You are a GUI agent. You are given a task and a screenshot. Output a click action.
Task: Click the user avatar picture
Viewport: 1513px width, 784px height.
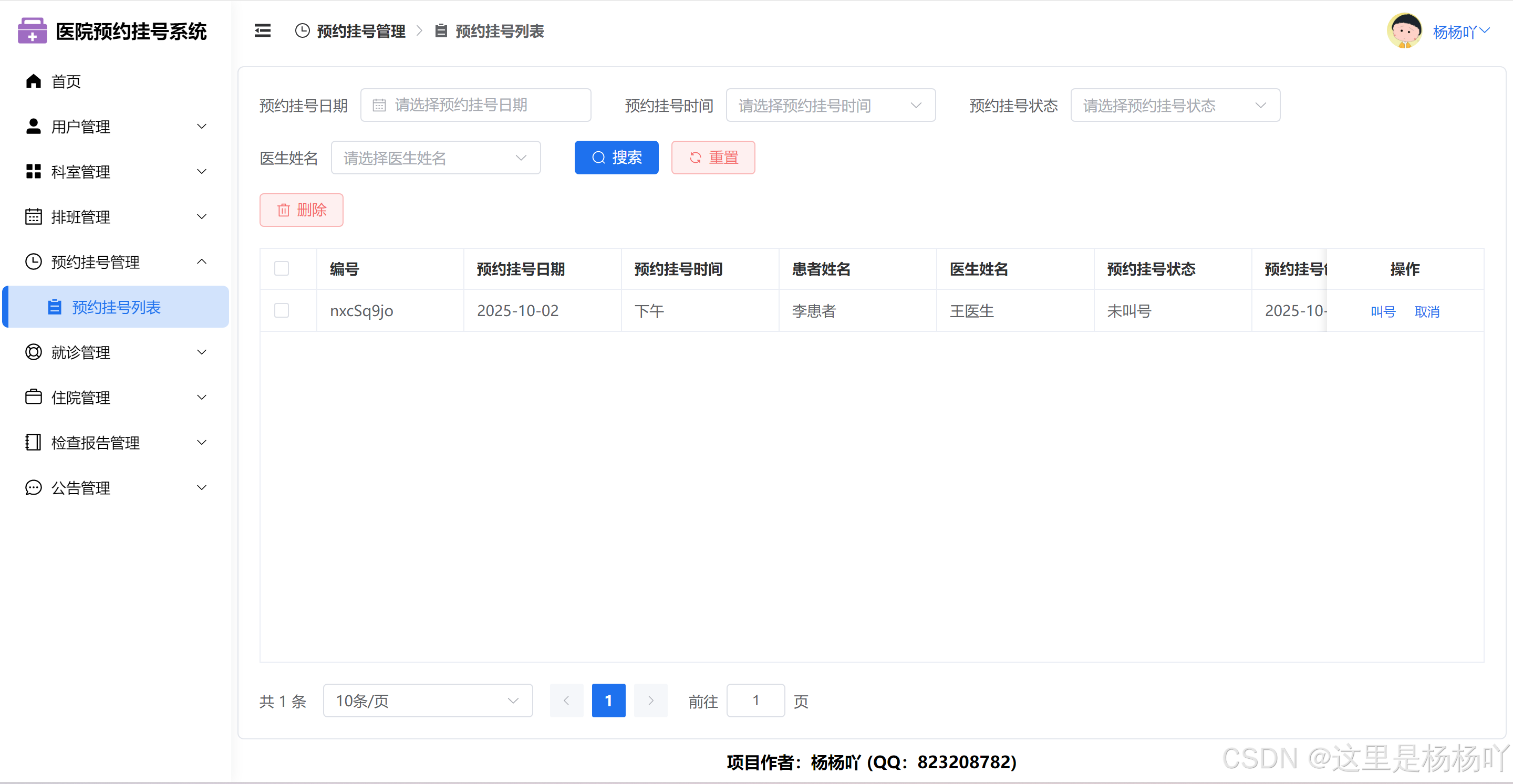[x=1404, y=30]
